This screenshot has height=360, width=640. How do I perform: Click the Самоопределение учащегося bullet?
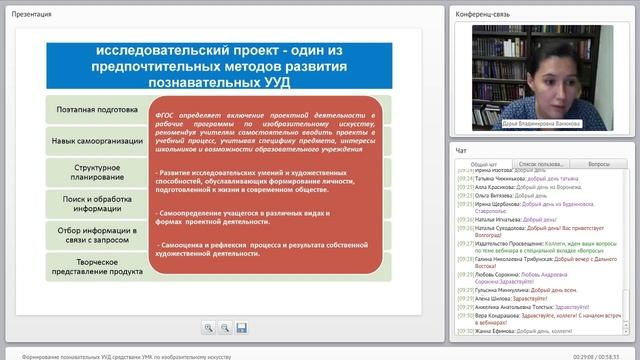pos(242,217)
